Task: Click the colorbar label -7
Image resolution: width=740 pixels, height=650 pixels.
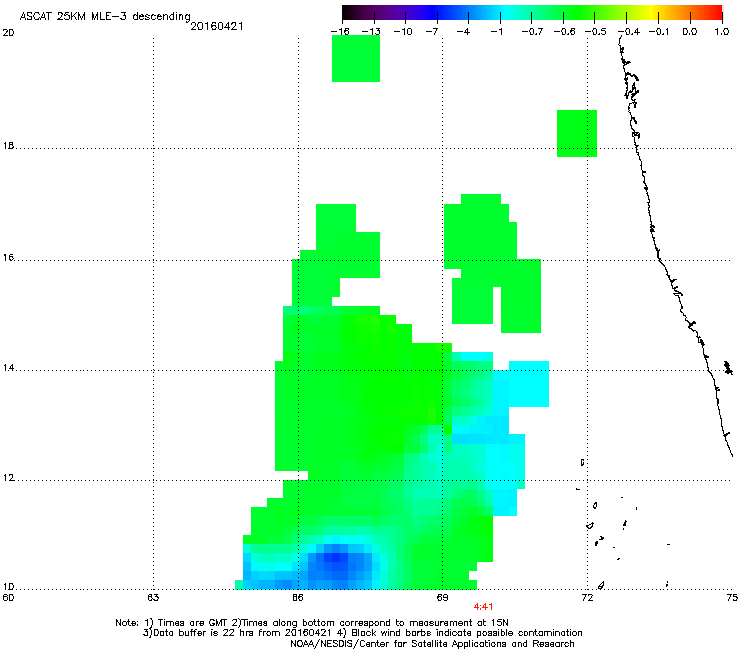Action: pyautogui.click(x=431, y=32)
